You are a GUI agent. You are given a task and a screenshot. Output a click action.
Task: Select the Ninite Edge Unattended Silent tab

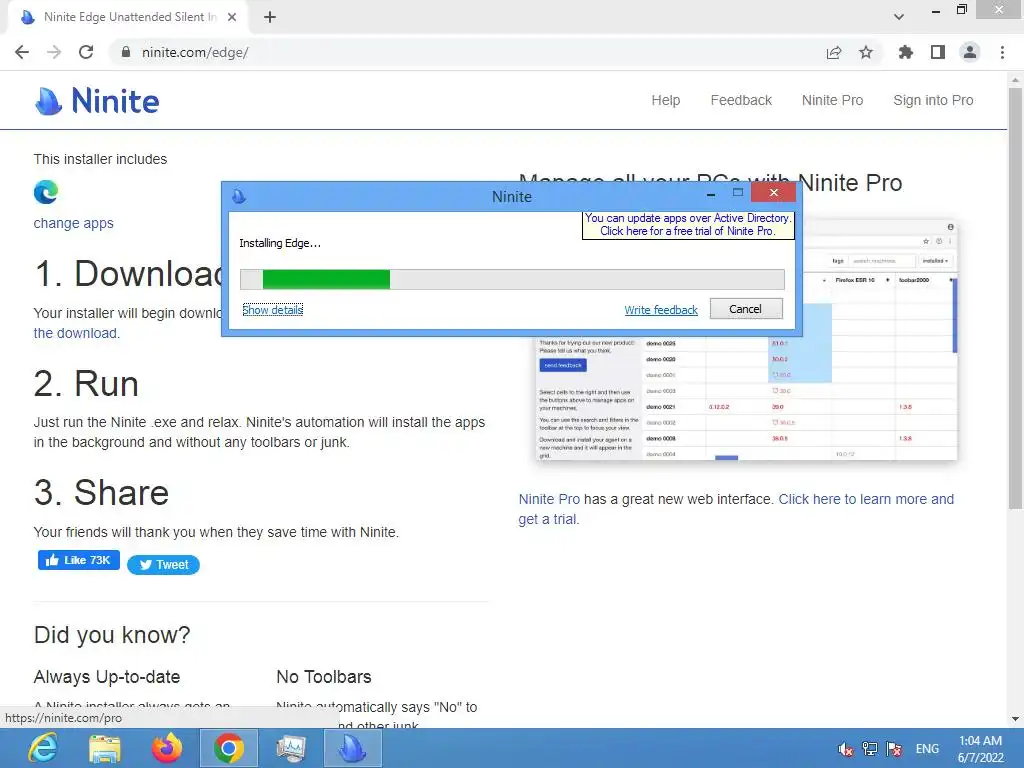pyautogui.click(x=127, y=17)
